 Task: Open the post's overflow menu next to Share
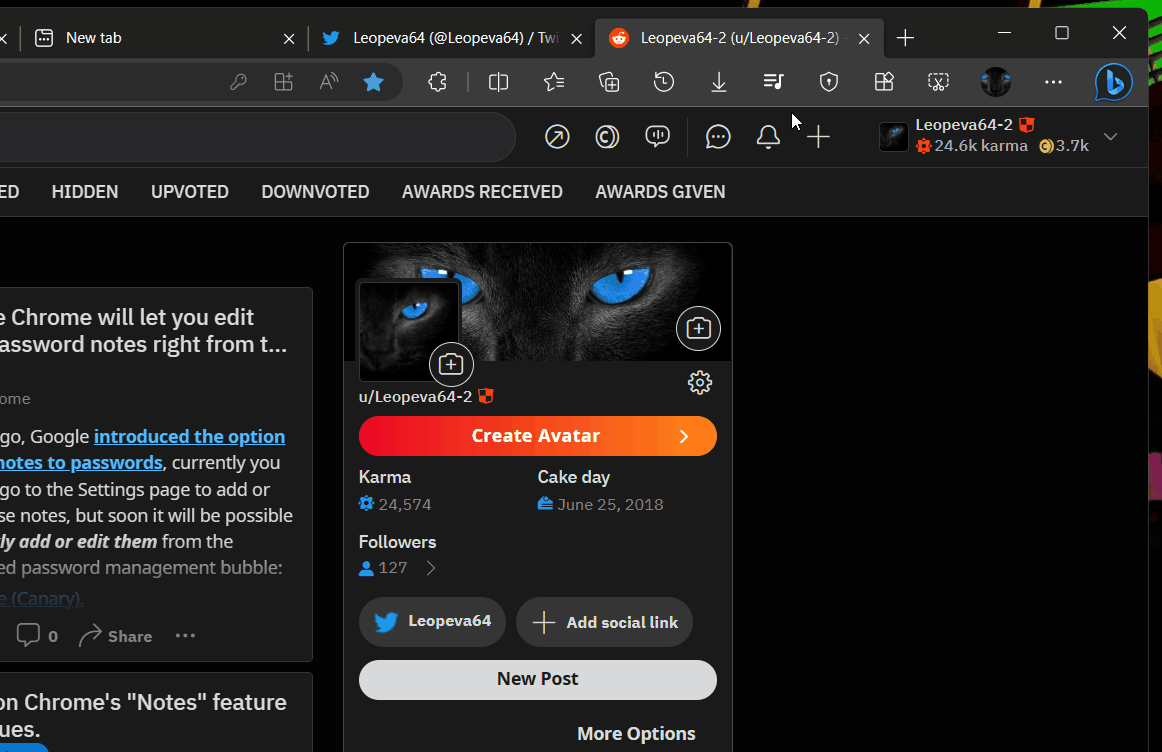click(x=185, y=635)
